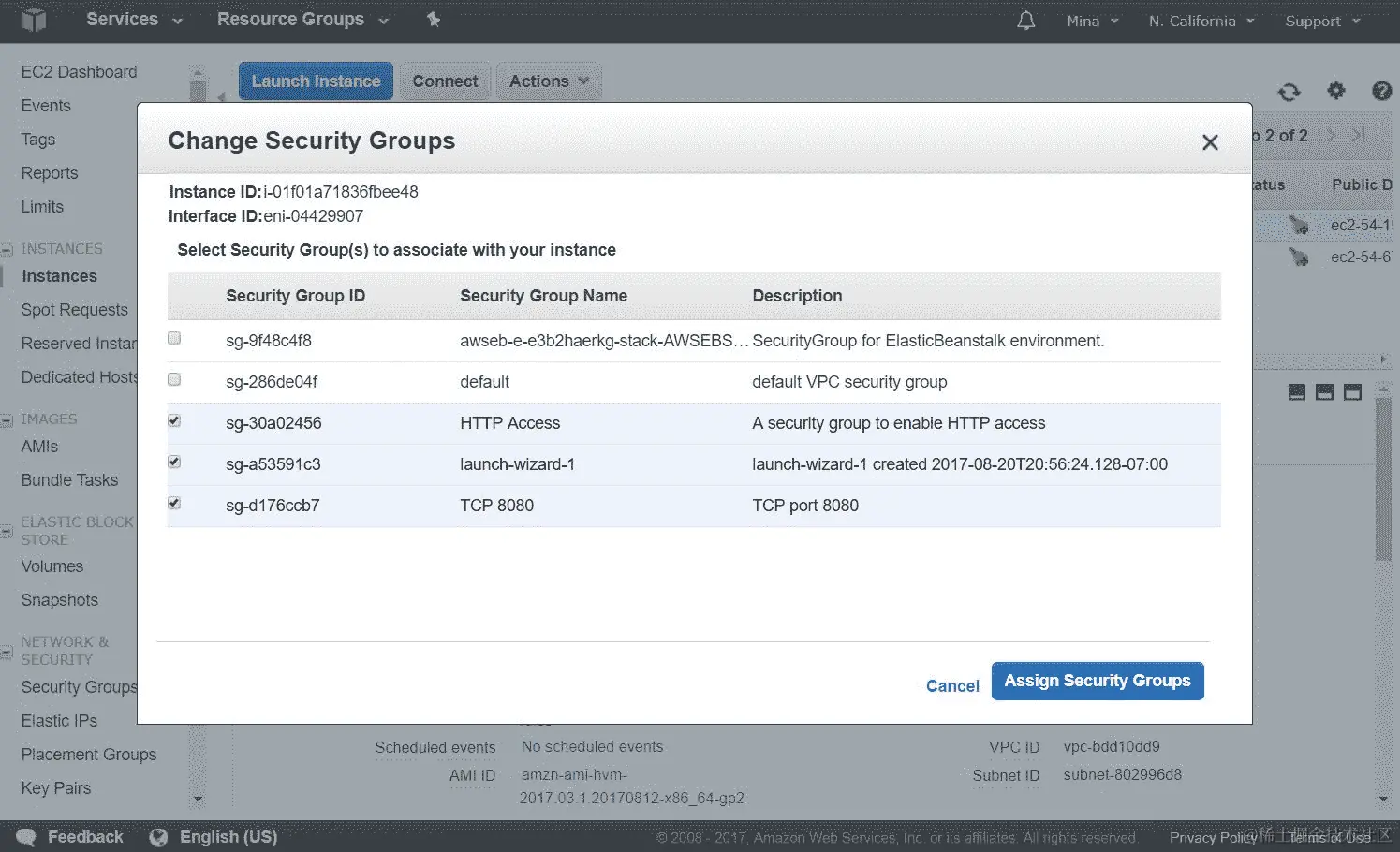Click the AWS cube home logo

[x=34, y=20]
